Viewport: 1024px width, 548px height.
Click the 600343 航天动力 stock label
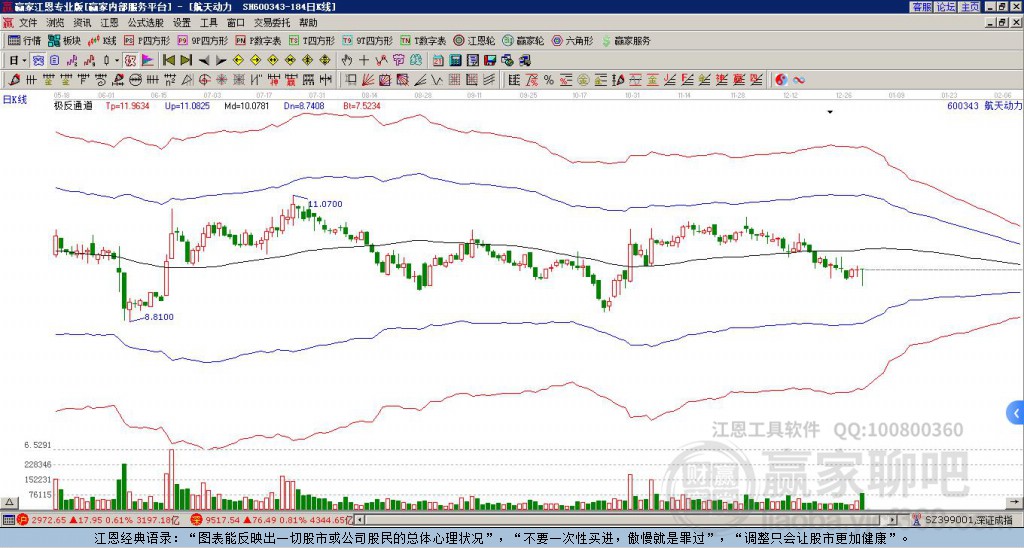click(984, 106)
